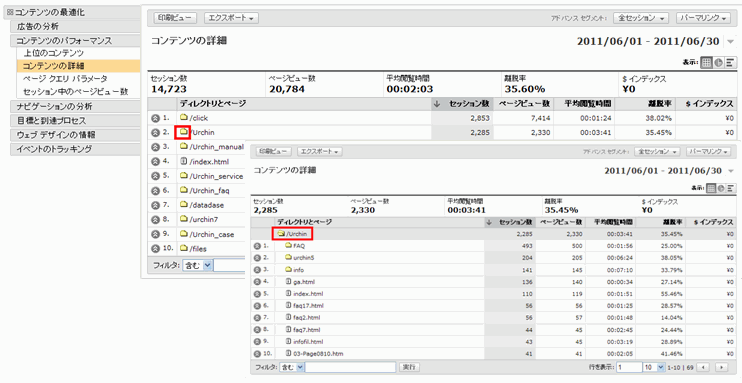Click the row icon beside FAQ folder
This screenshot has height=383, width=742.
coord(257,246)
